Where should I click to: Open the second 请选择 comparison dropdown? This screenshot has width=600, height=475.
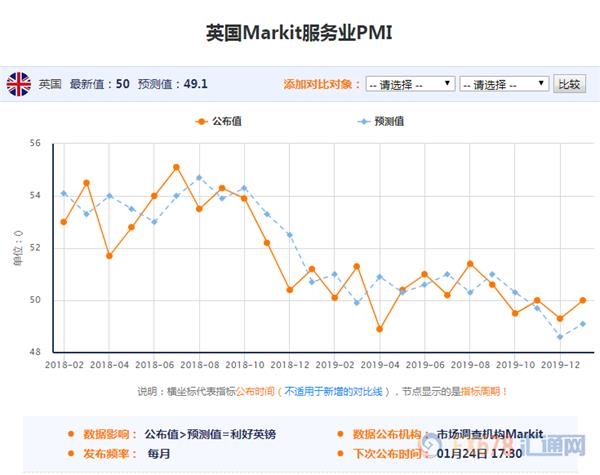pos(504,84)
